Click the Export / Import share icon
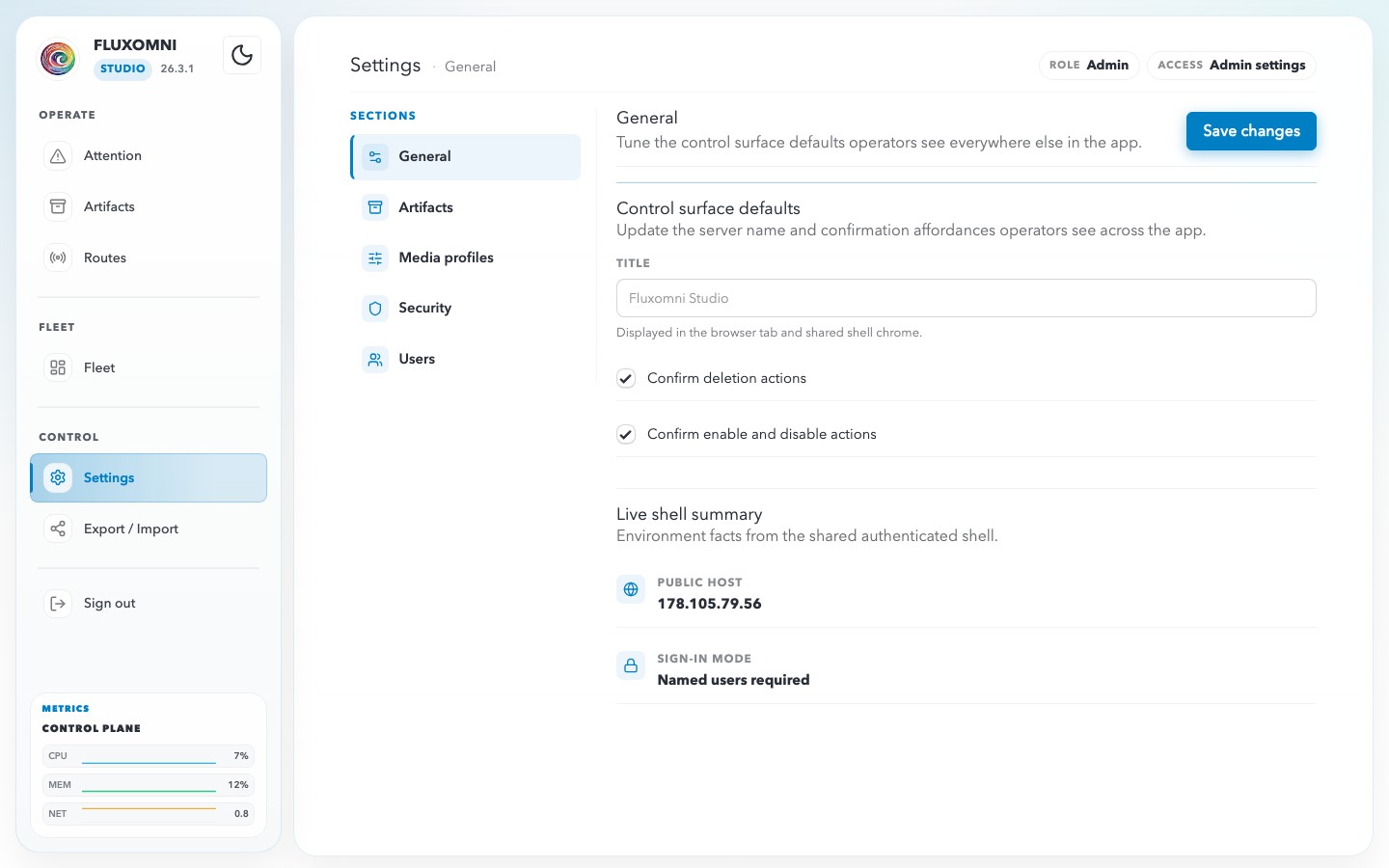This screenshot has height=868, width=1389. coord(58,529)
